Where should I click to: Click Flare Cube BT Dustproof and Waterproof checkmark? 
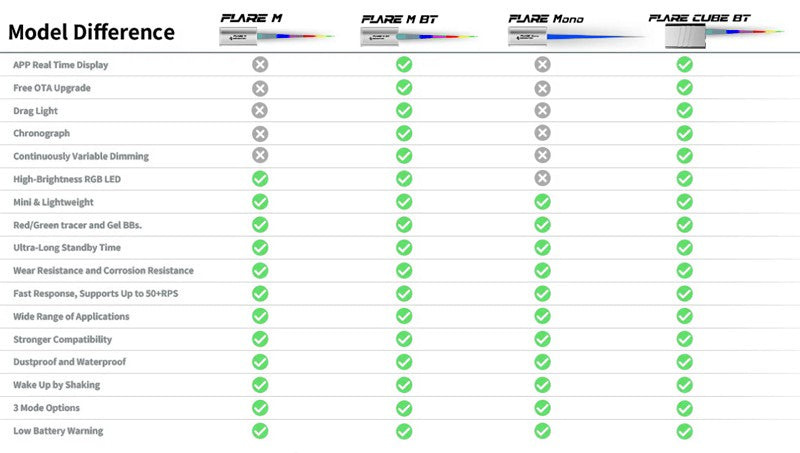685,362
